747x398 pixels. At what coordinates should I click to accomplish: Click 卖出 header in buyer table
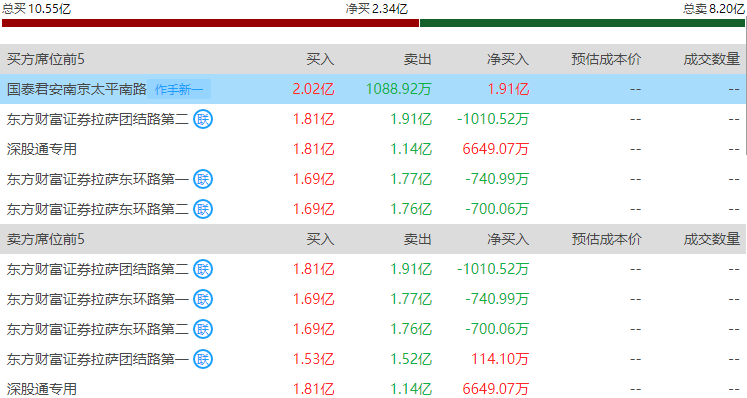tap(417, 59)
